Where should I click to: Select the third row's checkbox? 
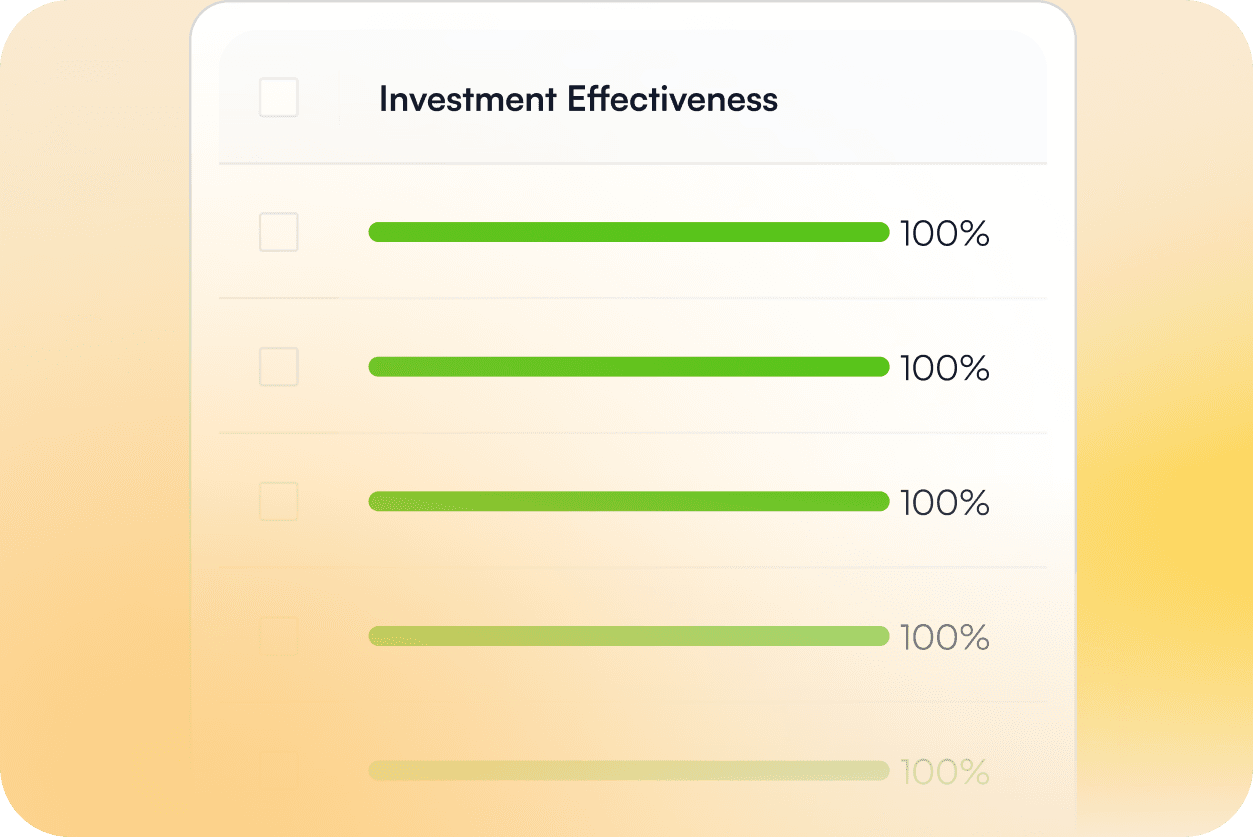tap(278, 501)
